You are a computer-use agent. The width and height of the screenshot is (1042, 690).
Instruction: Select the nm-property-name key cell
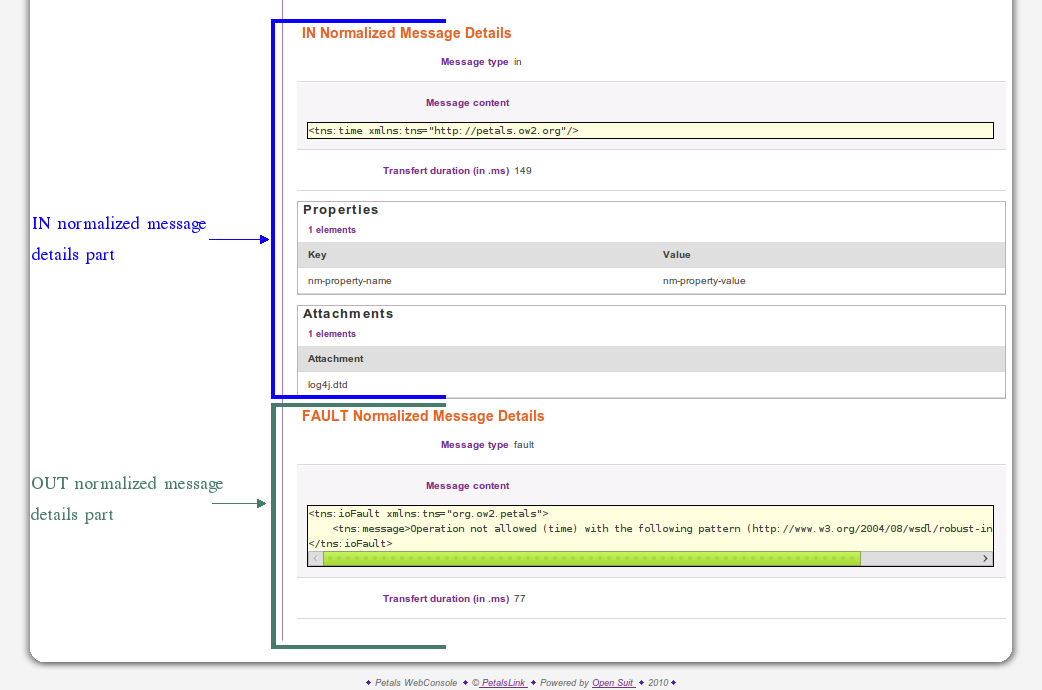350,281
